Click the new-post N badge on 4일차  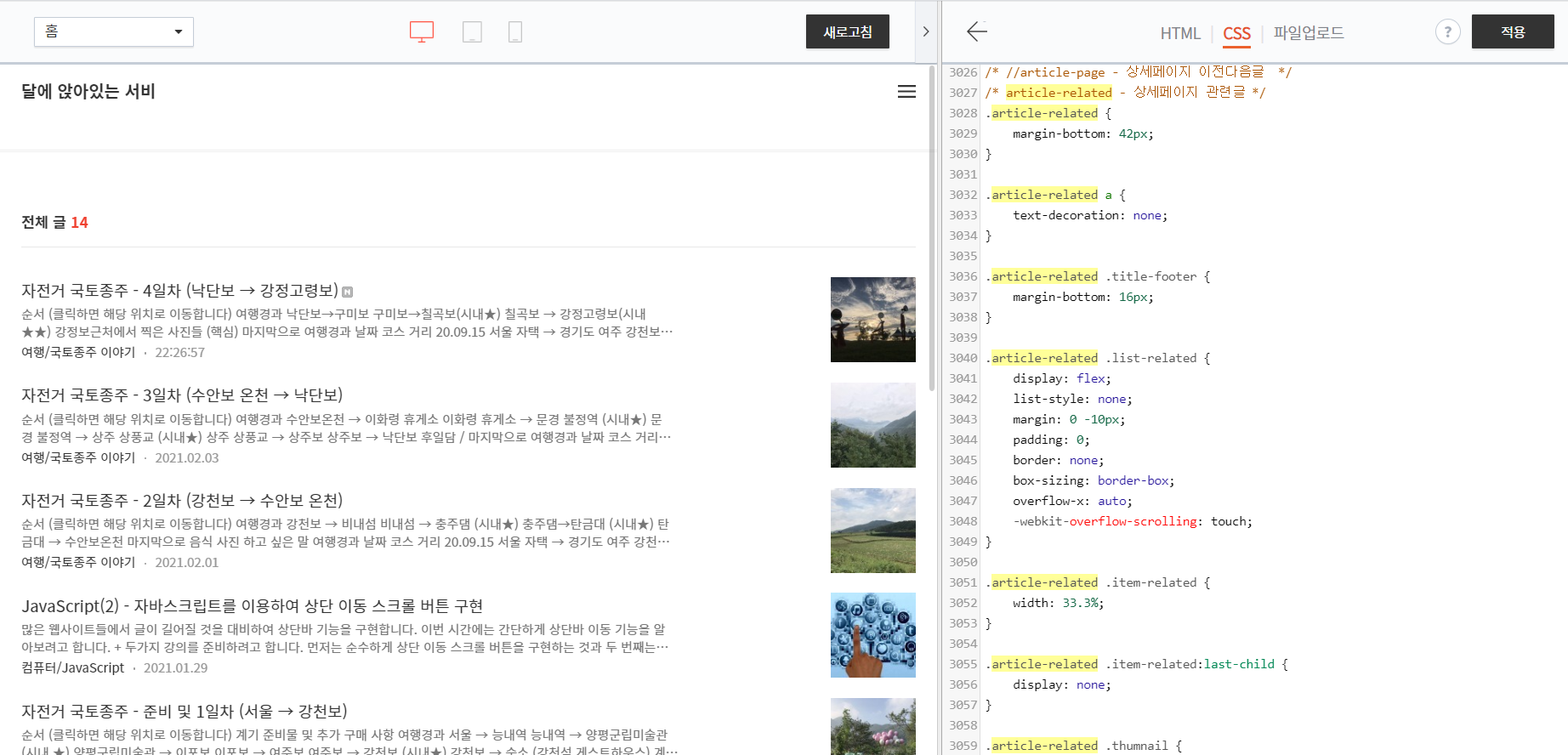point(347,292)
